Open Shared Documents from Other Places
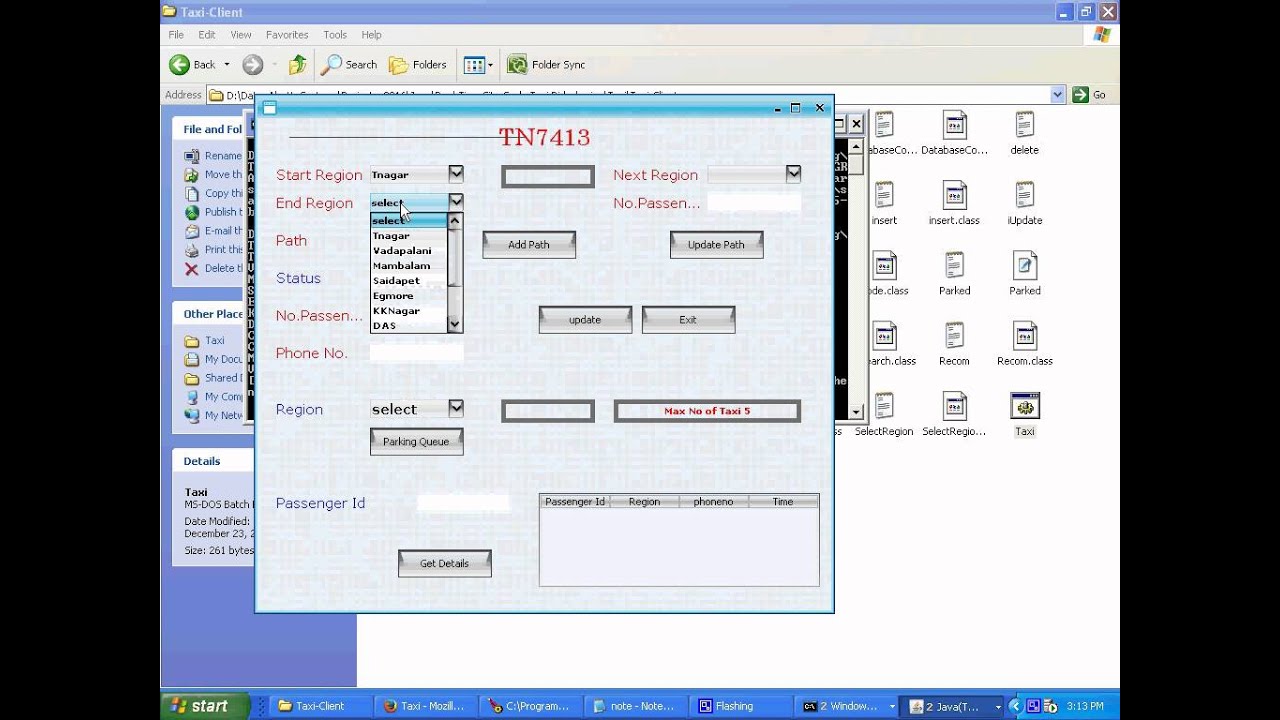Viewport: 1280px width, 720px height. 213,378
